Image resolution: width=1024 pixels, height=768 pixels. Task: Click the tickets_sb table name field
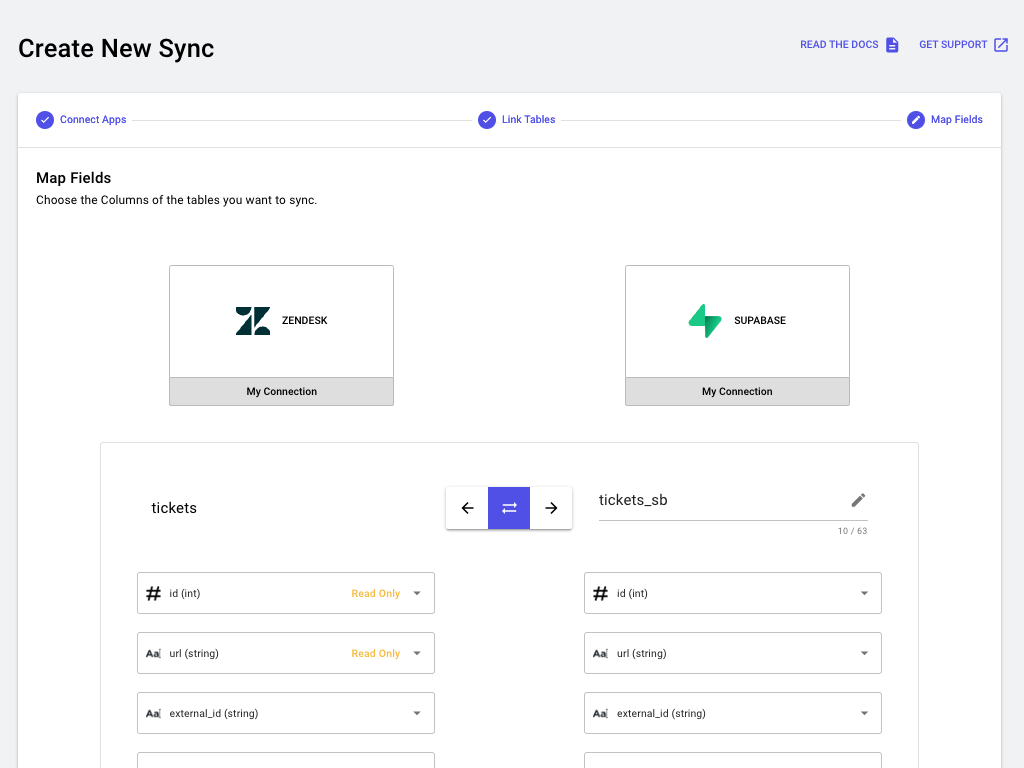pos(715,500)
